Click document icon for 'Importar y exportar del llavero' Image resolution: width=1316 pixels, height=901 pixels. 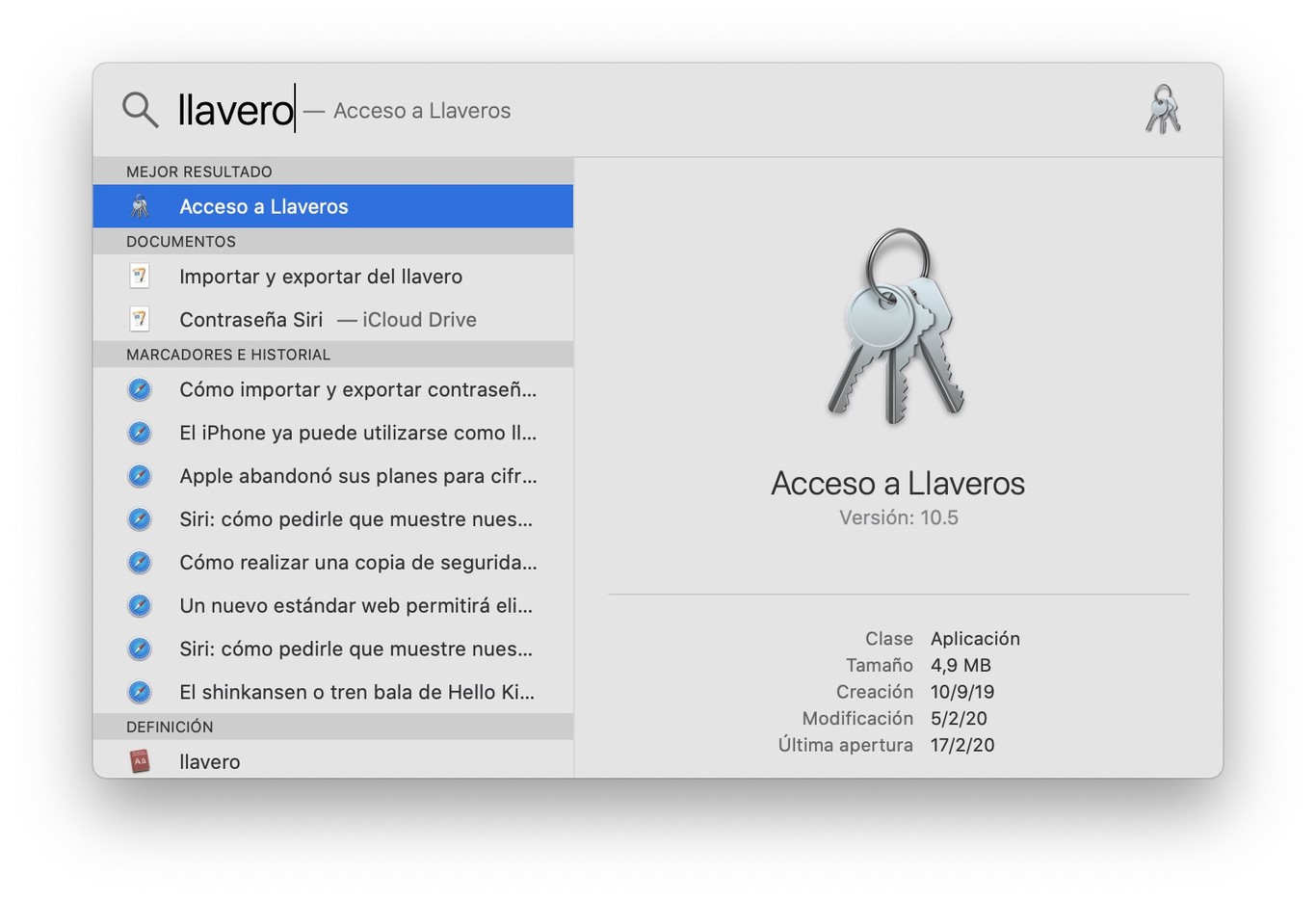pyautogui.click(x=140, y=277)
